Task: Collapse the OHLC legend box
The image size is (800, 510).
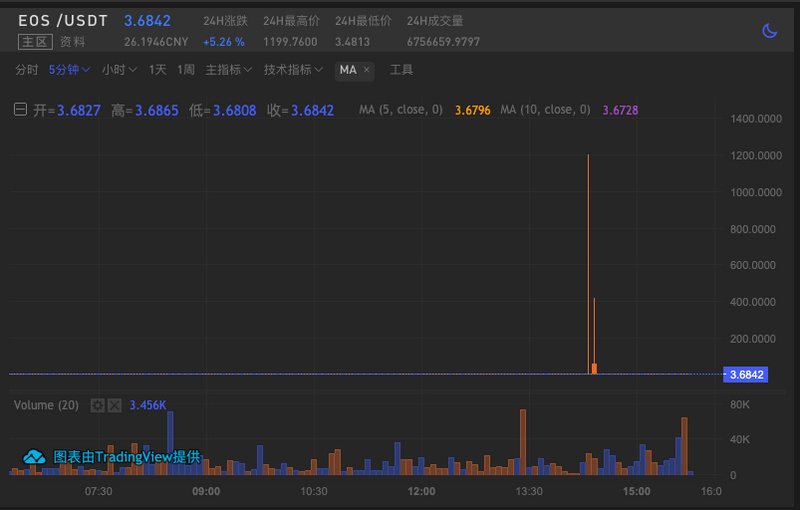Action: [x=20, y=110]
